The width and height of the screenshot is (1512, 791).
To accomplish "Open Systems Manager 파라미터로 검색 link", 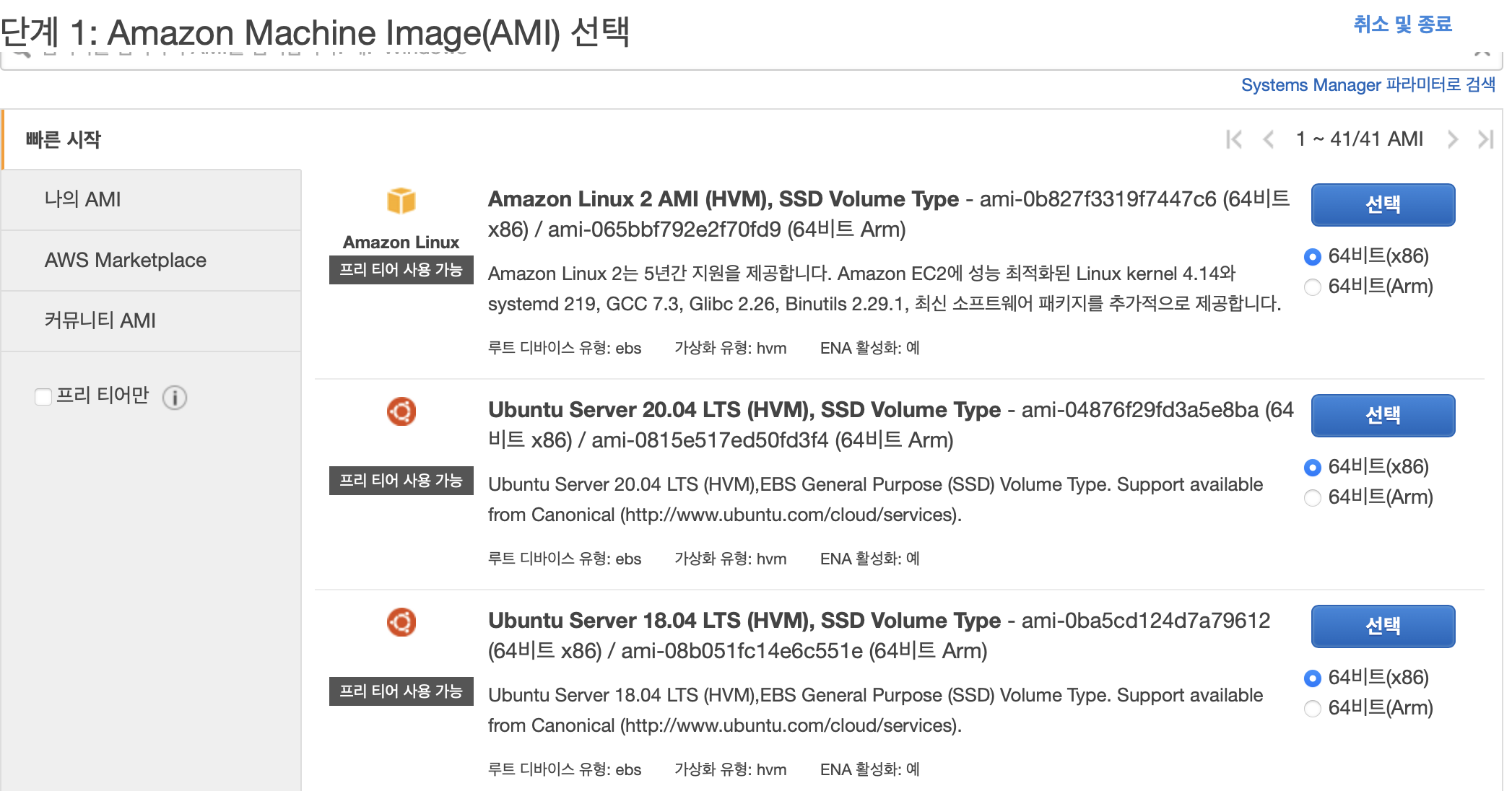I will coord(1368,84).
